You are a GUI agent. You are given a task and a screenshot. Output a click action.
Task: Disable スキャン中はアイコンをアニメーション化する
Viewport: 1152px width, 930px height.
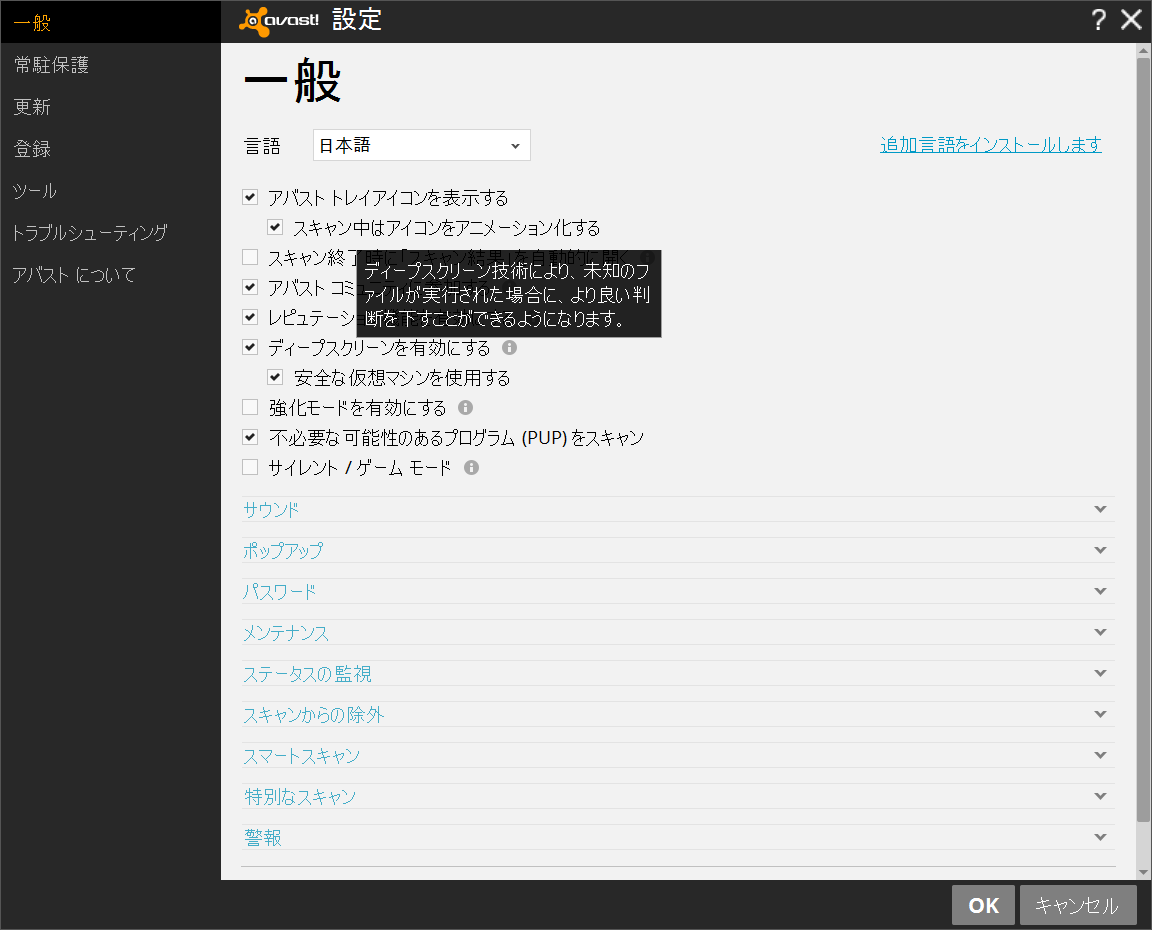[x=275, y=227]
